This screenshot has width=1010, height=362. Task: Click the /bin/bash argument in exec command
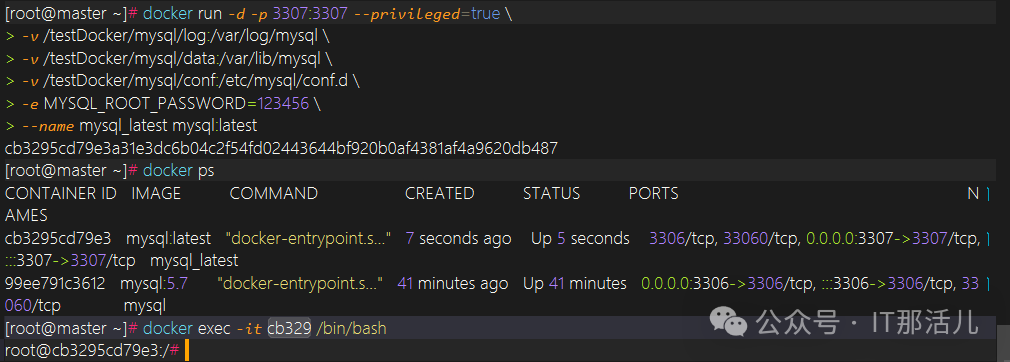pyautogui.click(x=351, y=329)
